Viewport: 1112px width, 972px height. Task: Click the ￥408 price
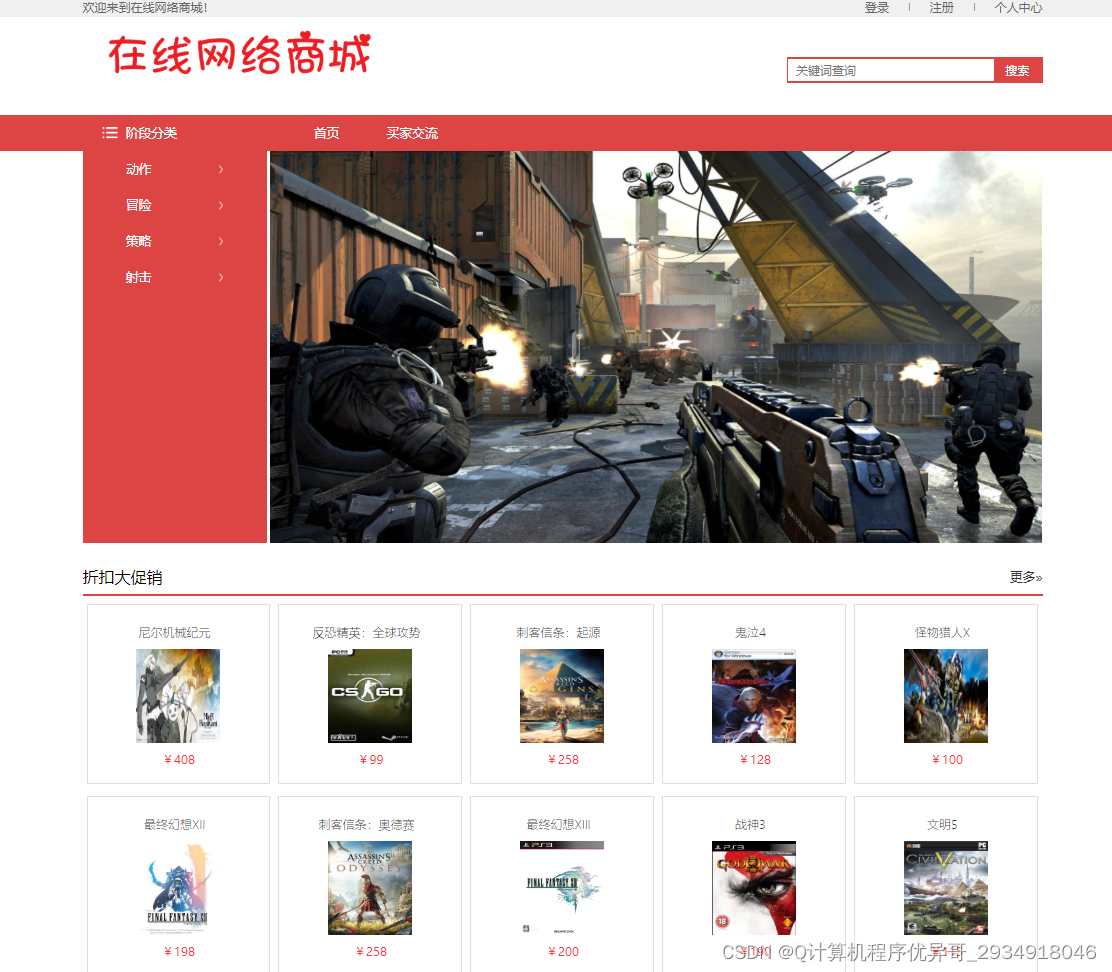(x=179, y=759)
